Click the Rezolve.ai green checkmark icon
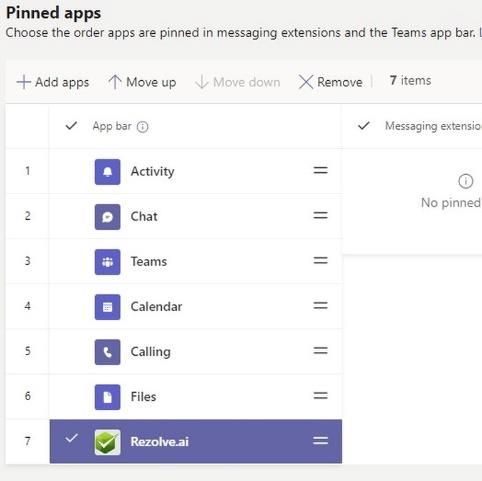Screen dimensions: 482x481 pyautogui.click(x=107, y=442)
